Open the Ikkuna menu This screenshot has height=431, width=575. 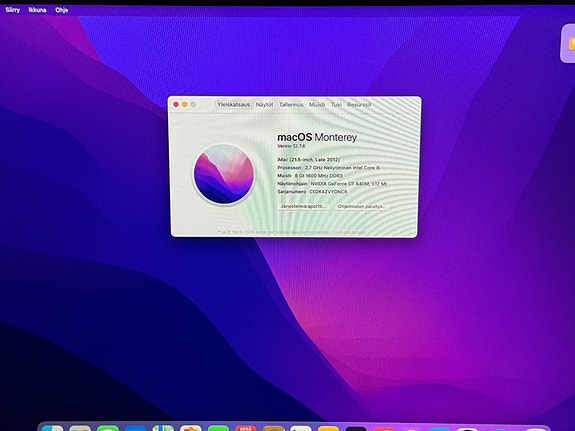pos(37,10)
